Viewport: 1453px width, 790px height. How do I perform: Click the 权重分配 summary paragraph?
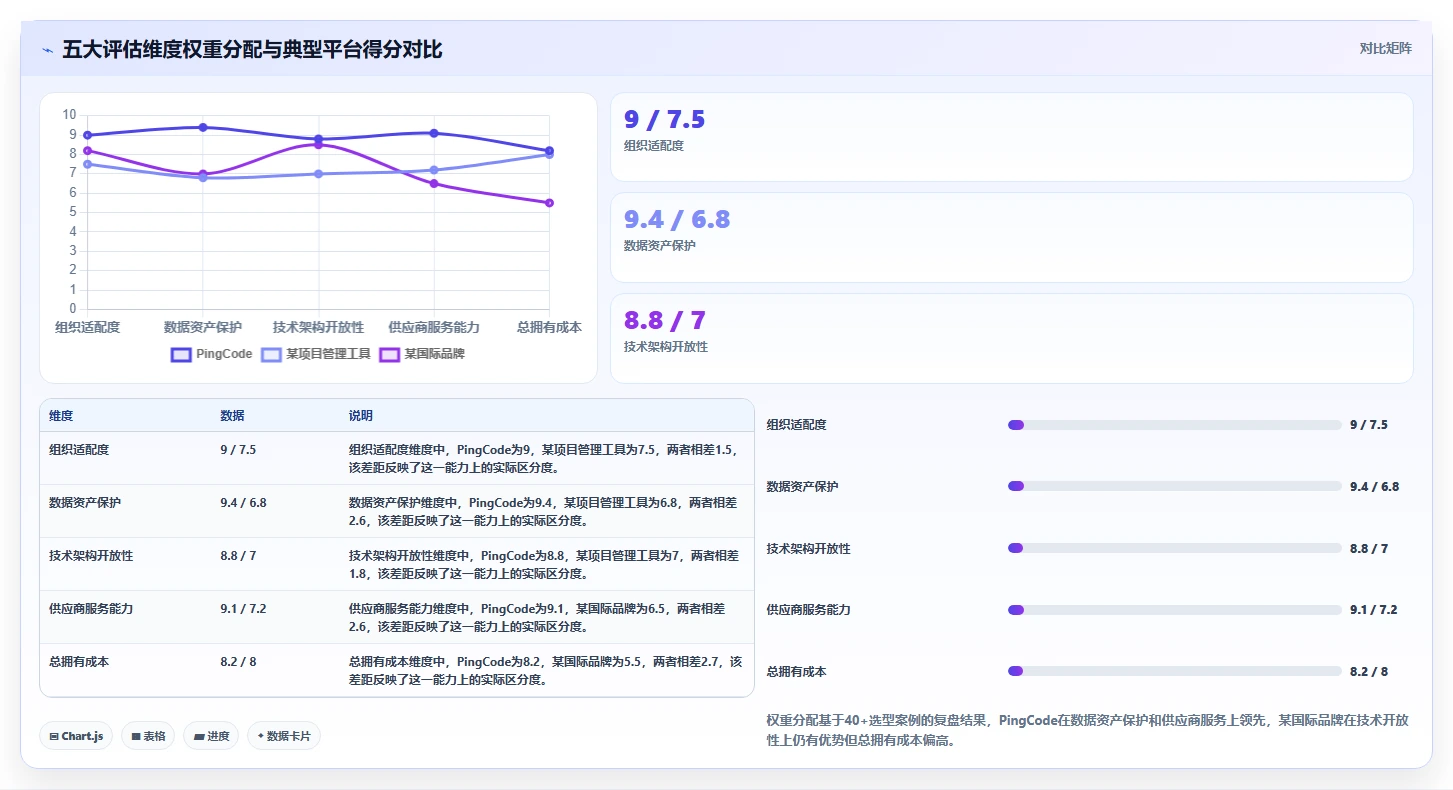[x=1088, y=730]
